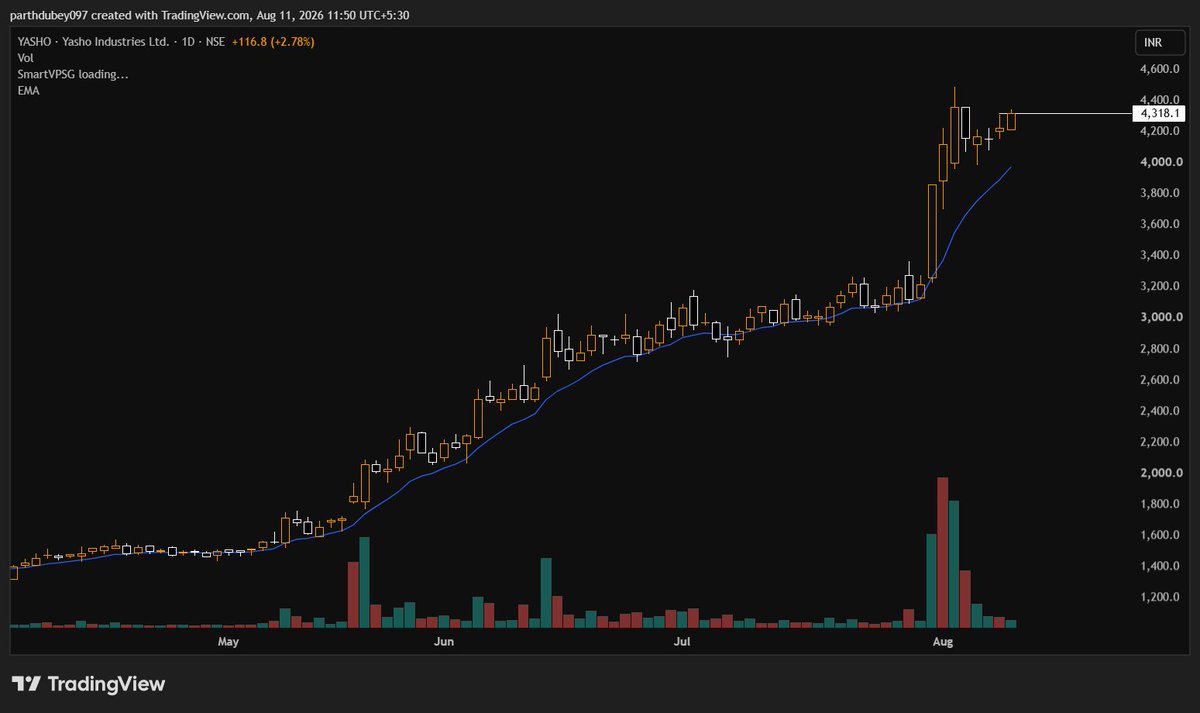Image resolution: width=1200 pixels, height=713 pixels.
Task: Select the EMA indicator legend
Action: (29, 91)
